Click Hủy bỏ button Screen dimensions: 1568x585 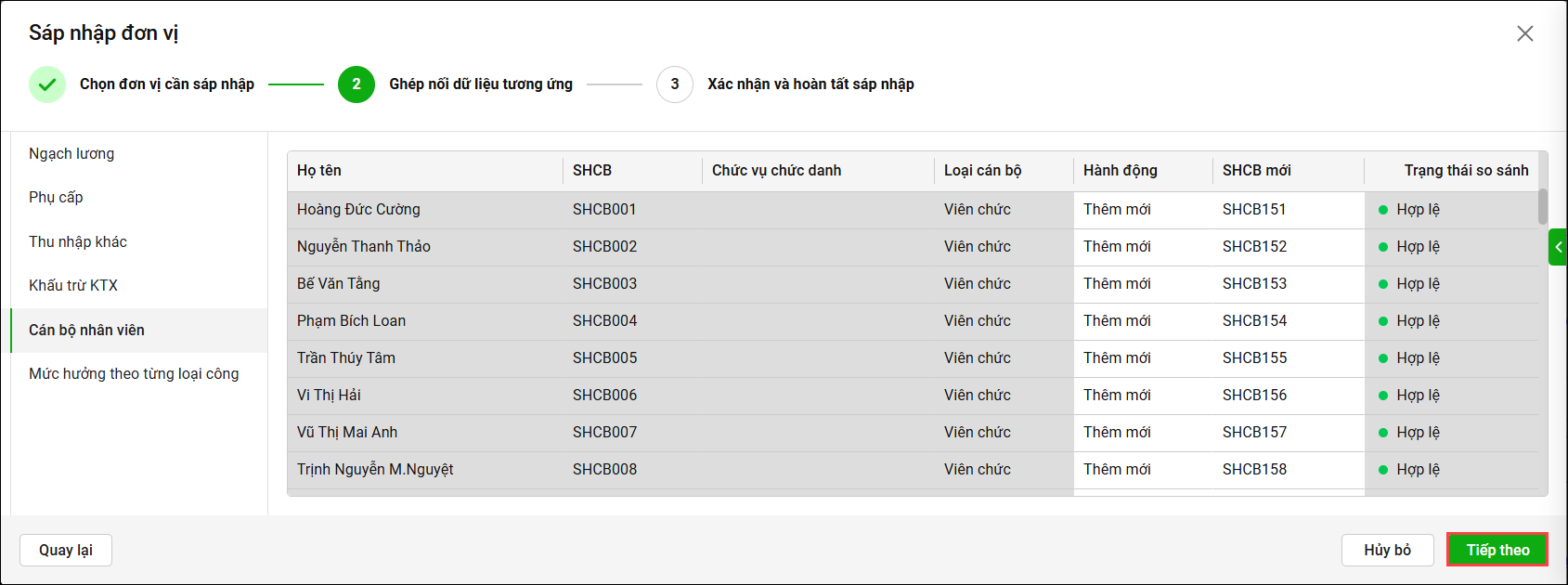click(1388, 550)
